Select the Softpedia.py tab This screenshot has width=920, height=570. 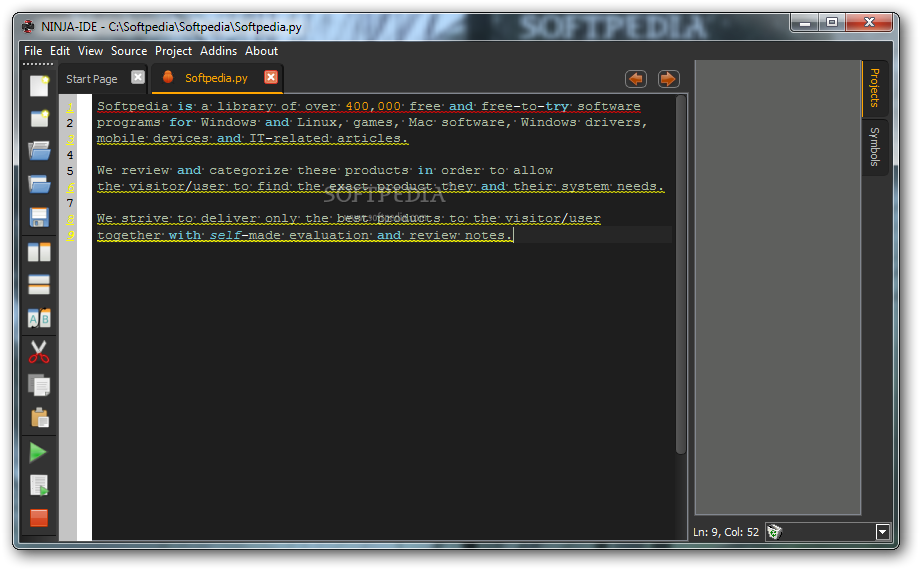coord(216,78)
